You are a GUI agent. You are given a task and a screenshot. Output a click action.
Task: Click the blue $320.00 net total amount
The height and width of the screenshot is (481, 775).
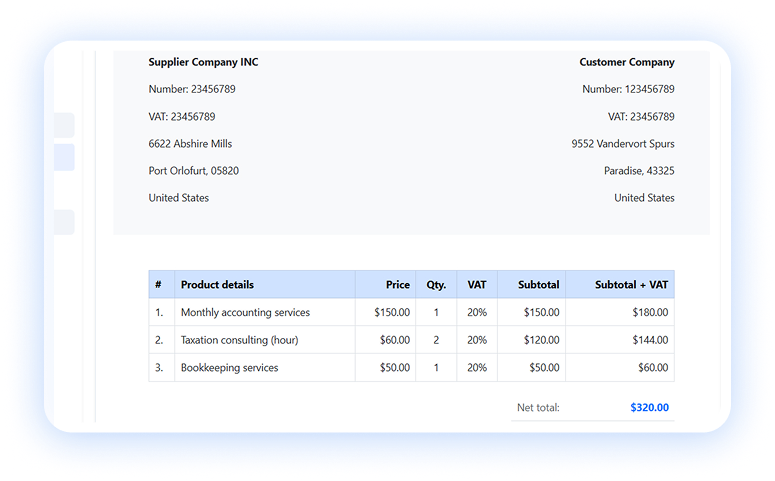pyautogui.click(x=649, y=408)
